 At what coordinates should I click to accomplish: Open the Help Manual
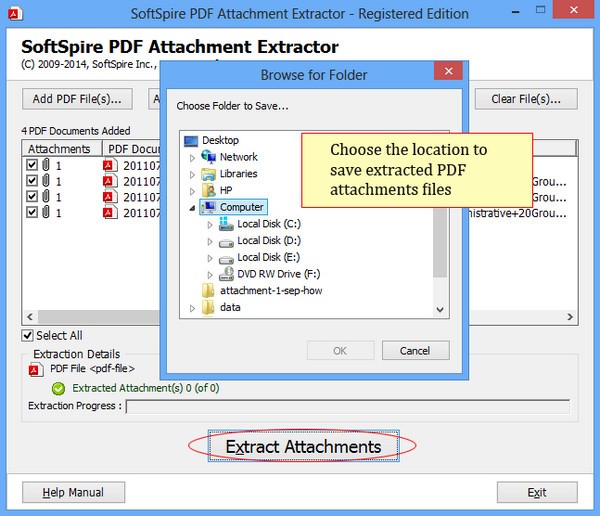[73, 492]
